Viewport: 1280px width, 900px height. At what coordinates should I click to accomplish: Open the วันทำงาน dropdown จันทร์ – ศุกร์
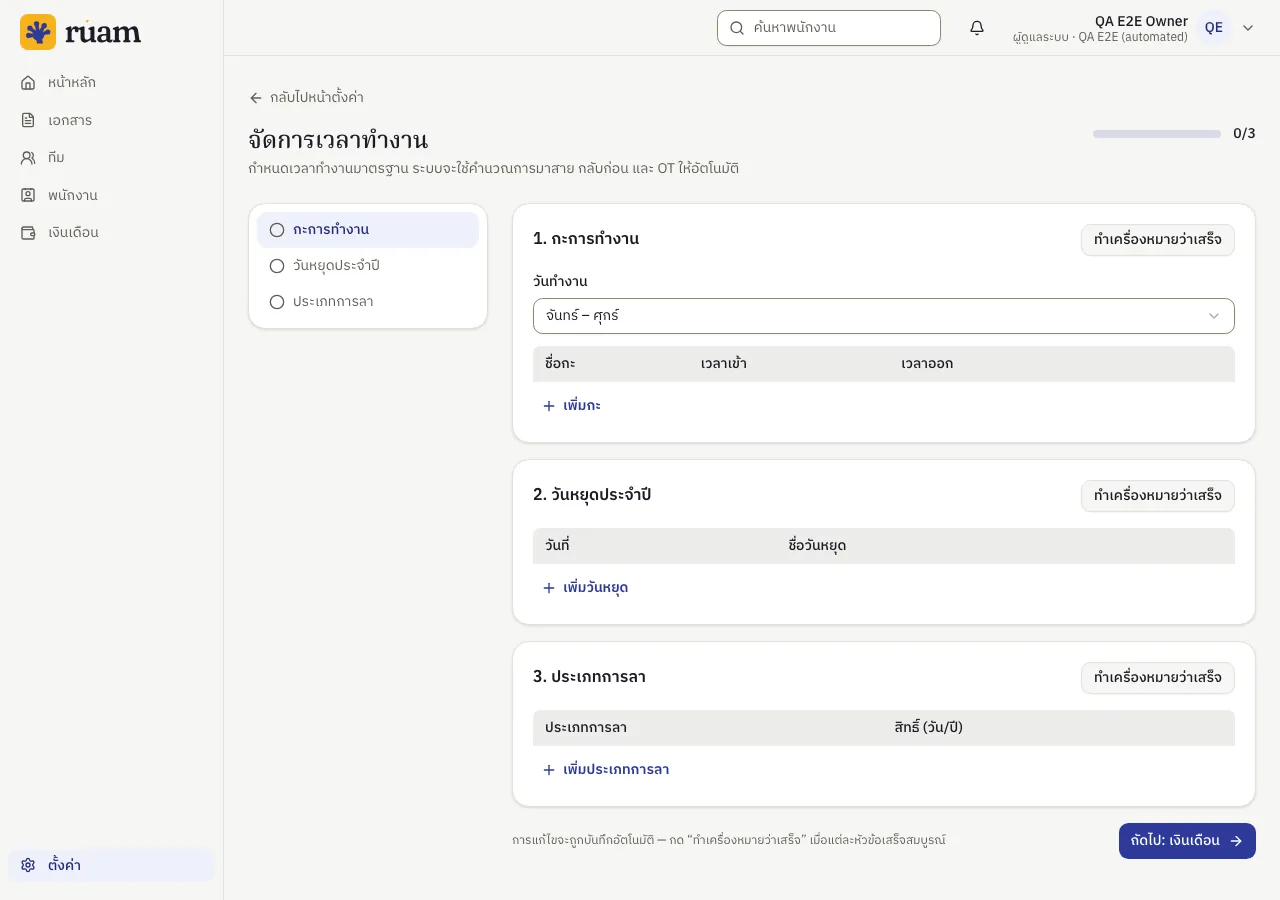(x=884, y=316)
